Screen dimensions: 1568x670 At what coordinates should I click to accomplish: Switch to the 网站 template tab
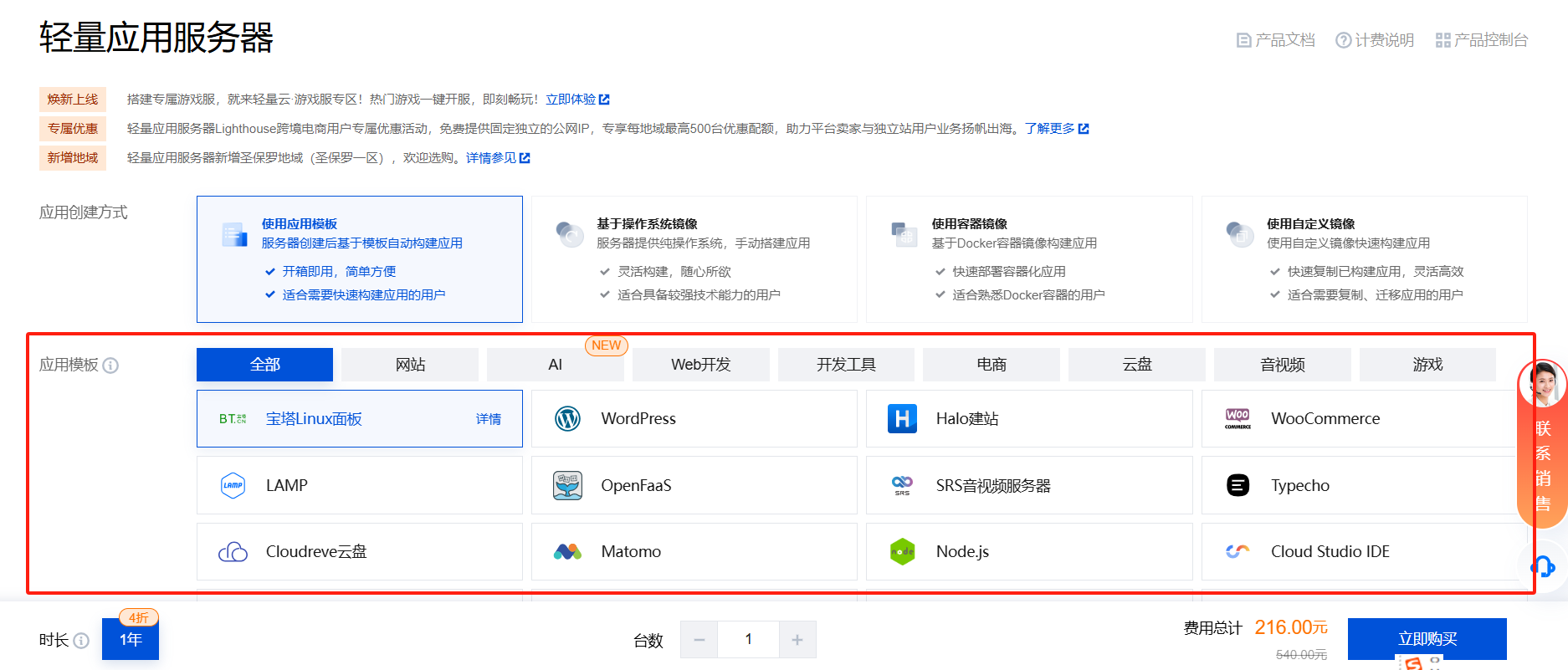tap(410, 365)
